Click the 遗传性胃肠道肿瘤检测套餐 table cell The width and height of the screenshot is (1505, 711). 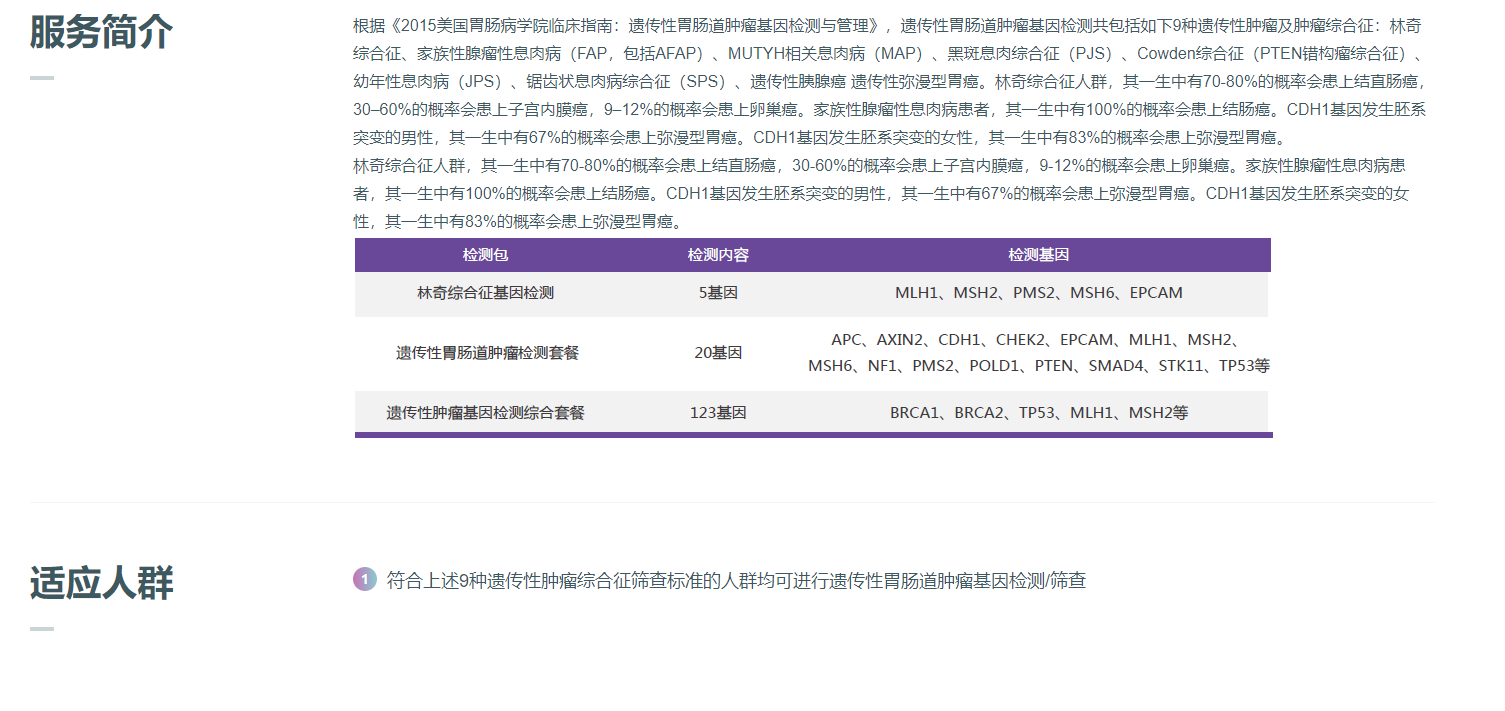pos(486,353)
